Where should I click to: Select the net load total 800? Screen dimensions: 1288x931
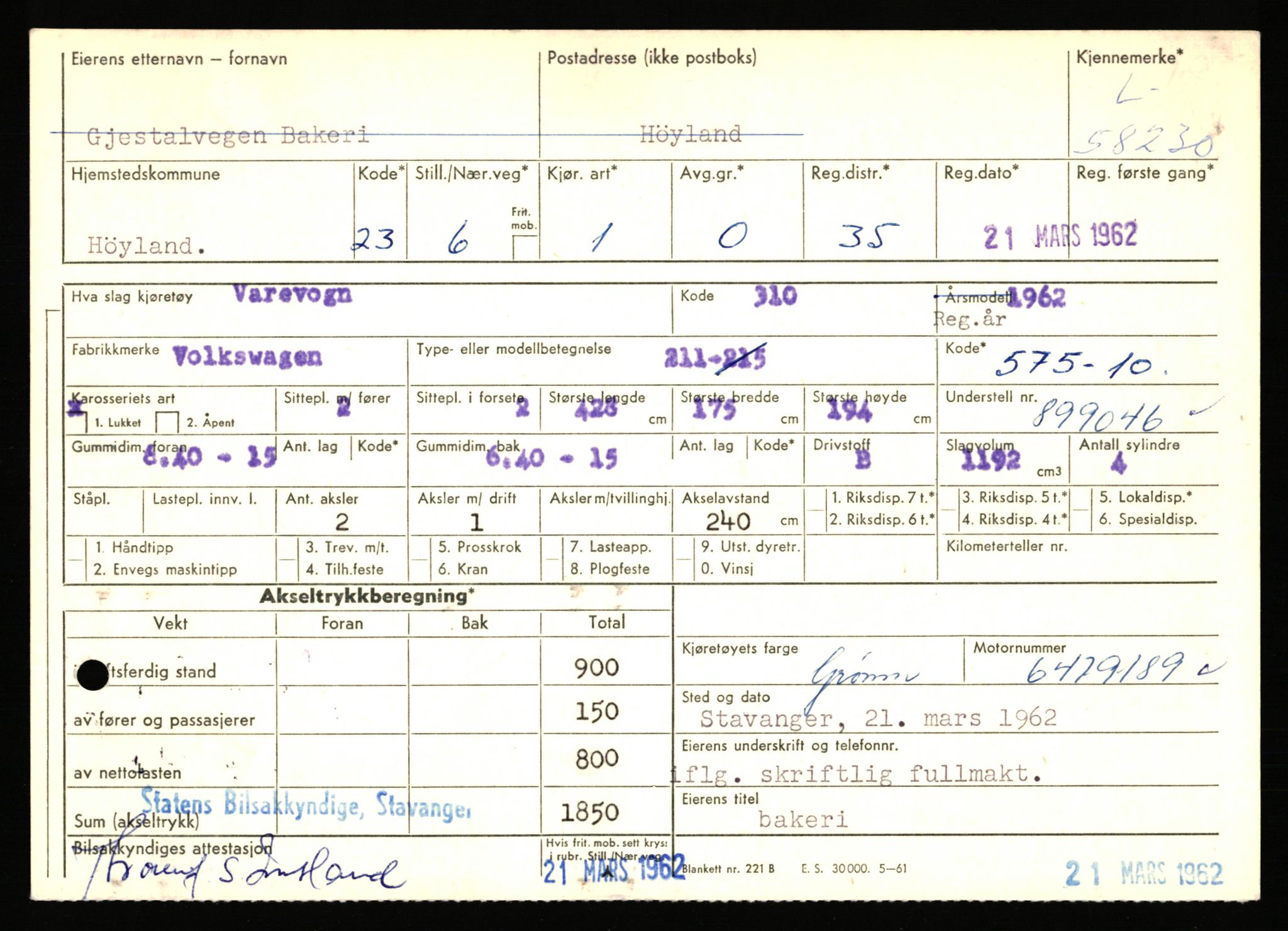(x=597, y=759)
